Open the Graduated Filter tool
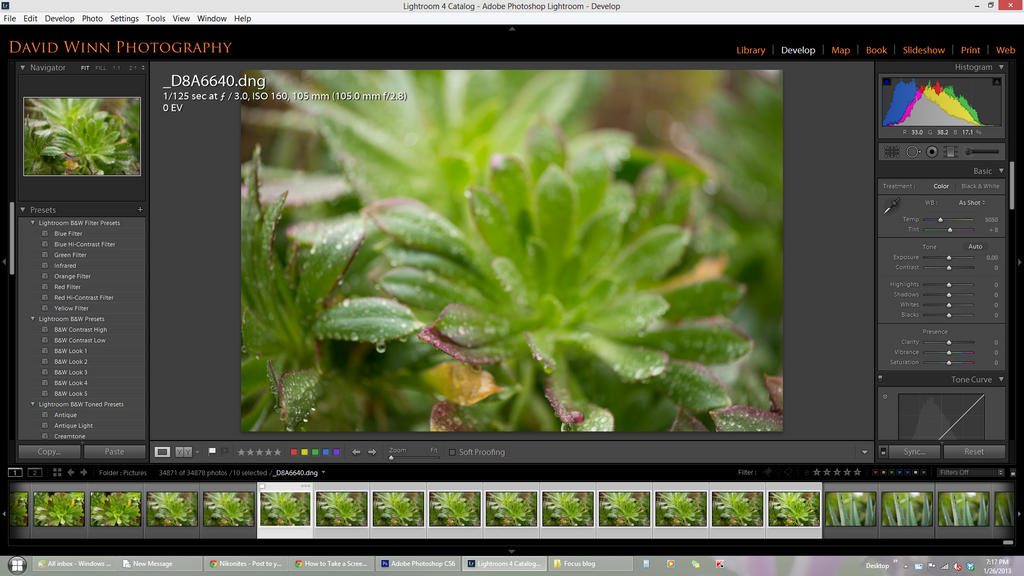 coord(950,152)
